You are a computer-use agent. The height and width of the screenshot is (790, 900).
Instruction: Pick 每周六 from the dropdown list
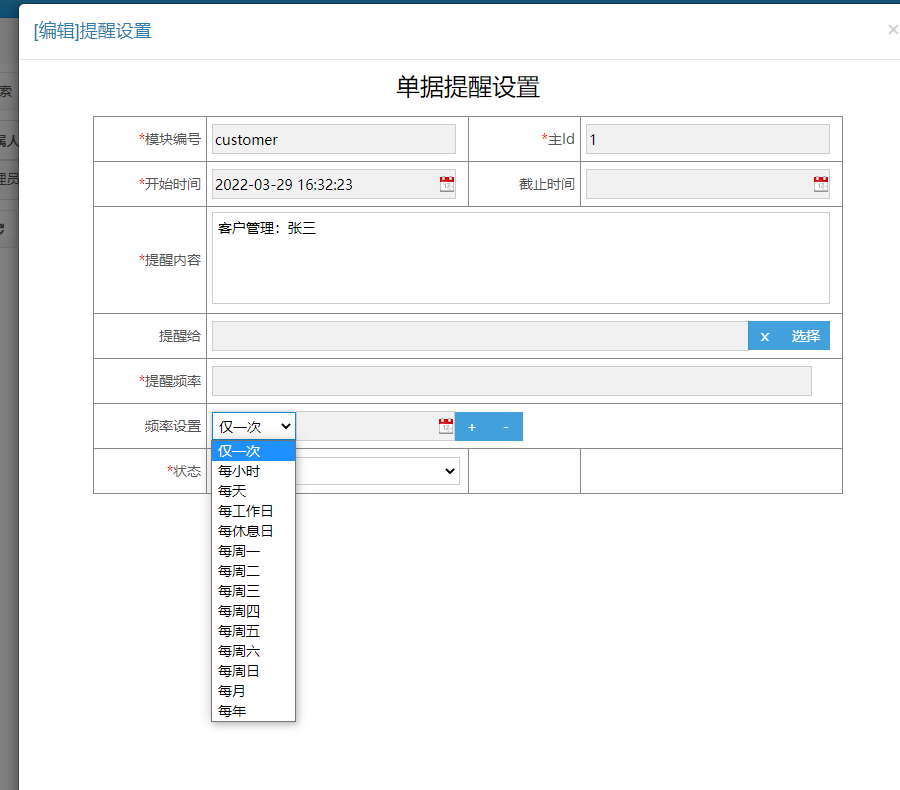(254, 651)
